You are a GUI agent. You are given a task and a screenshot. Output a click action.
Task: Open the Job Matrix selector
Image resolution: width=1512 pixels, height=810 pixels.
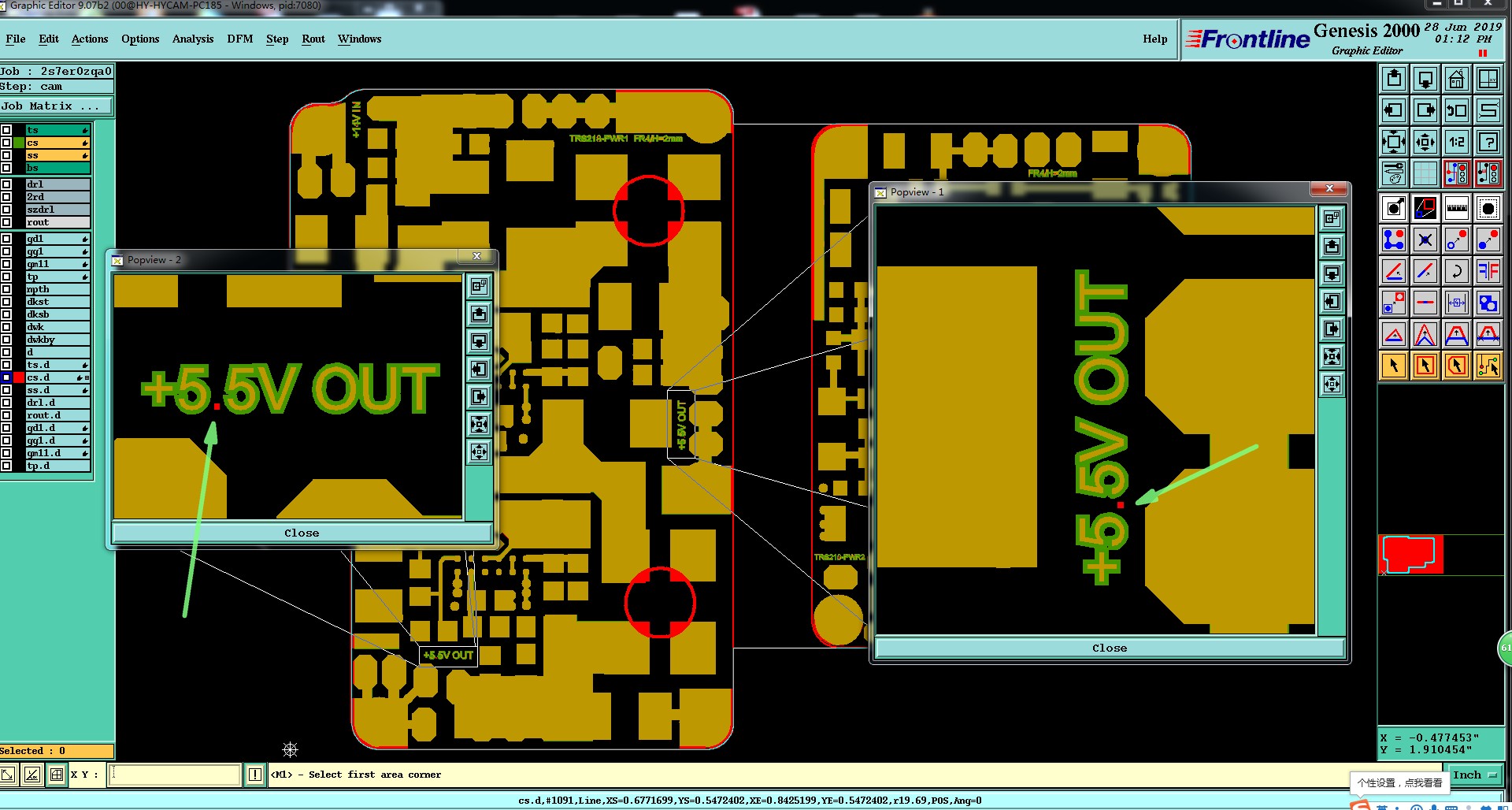[x=56, y=106]
